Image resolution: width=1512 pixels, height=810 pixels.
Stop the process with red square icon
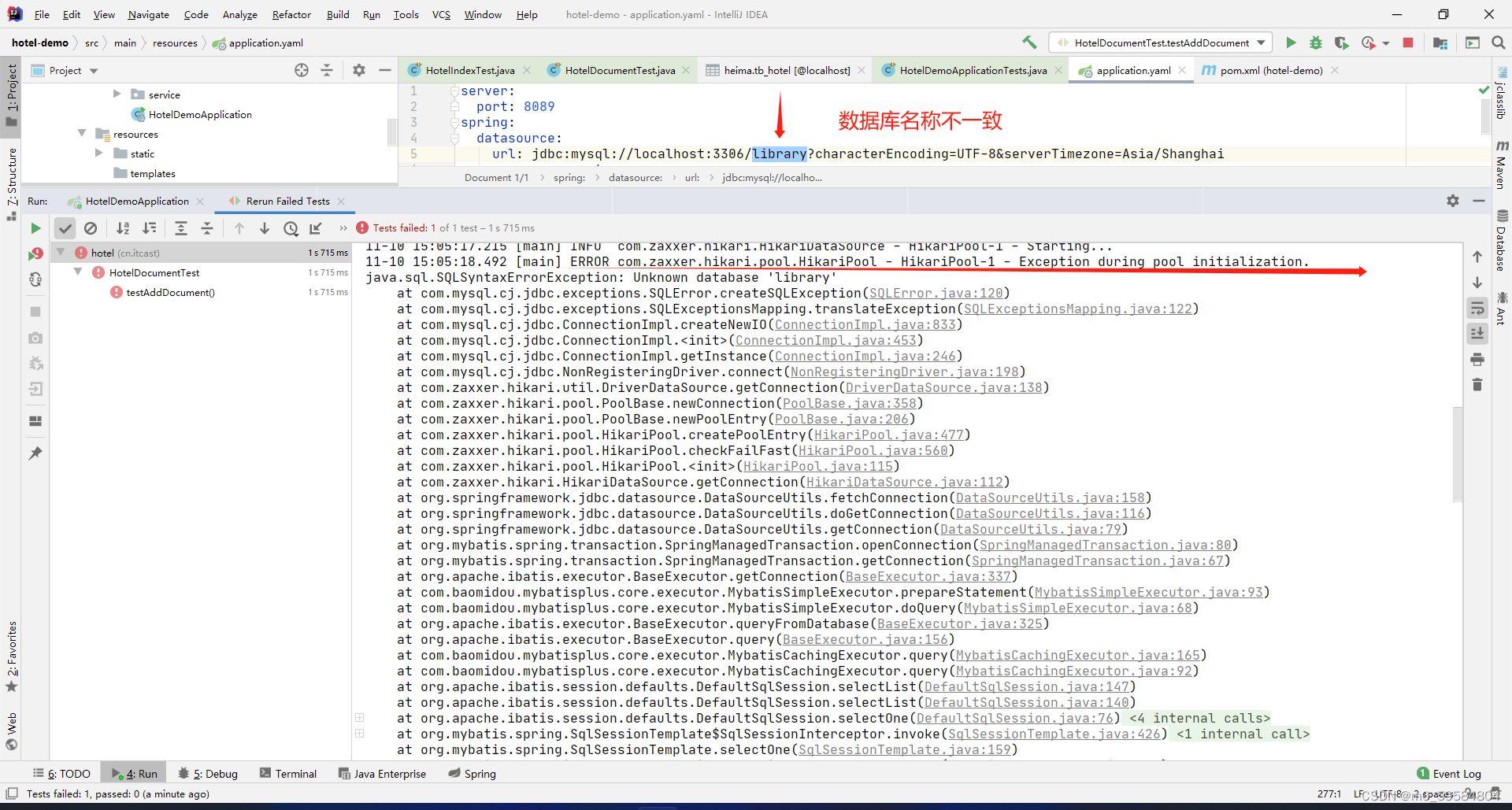(1409, 43)
